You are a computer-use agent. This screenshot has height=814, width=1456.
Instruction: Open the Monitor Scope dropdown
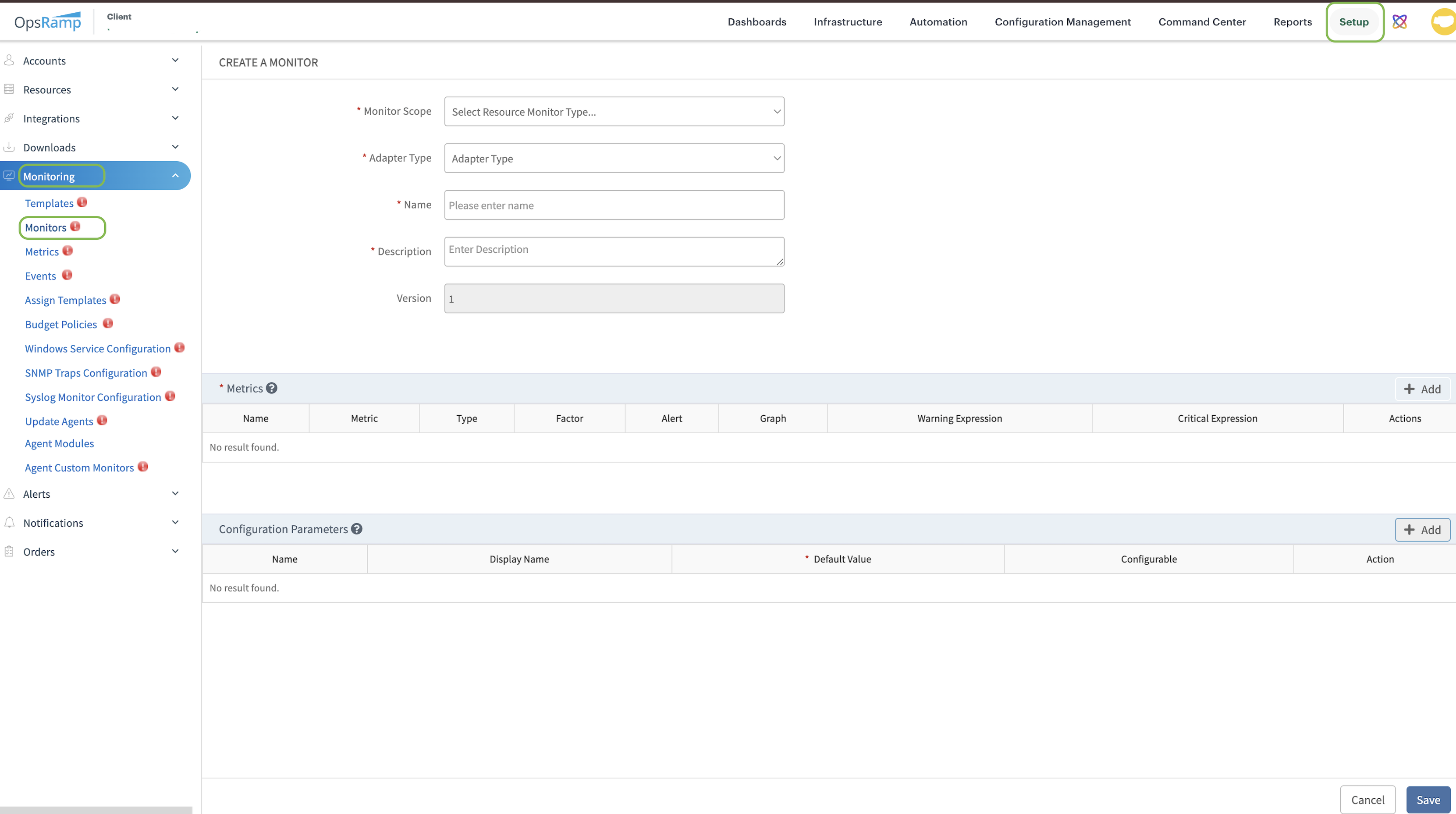614,111
